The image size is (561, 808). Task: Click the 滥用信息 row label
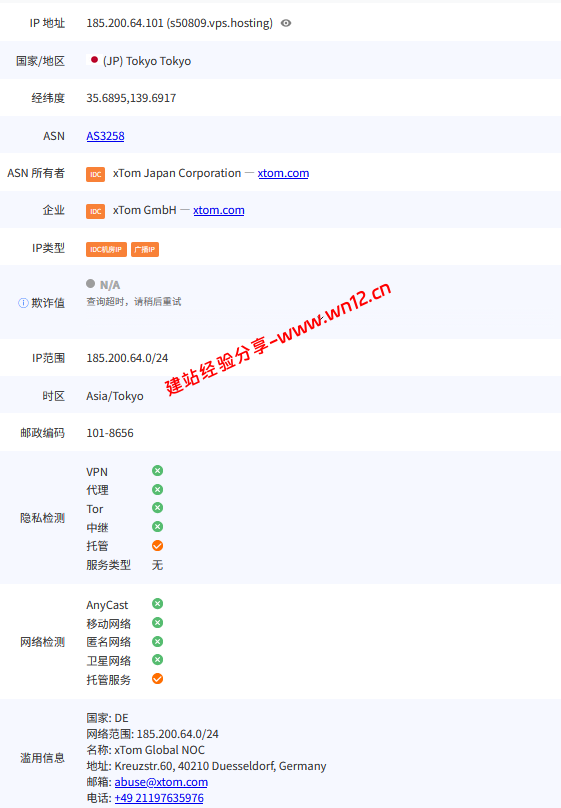42,758
